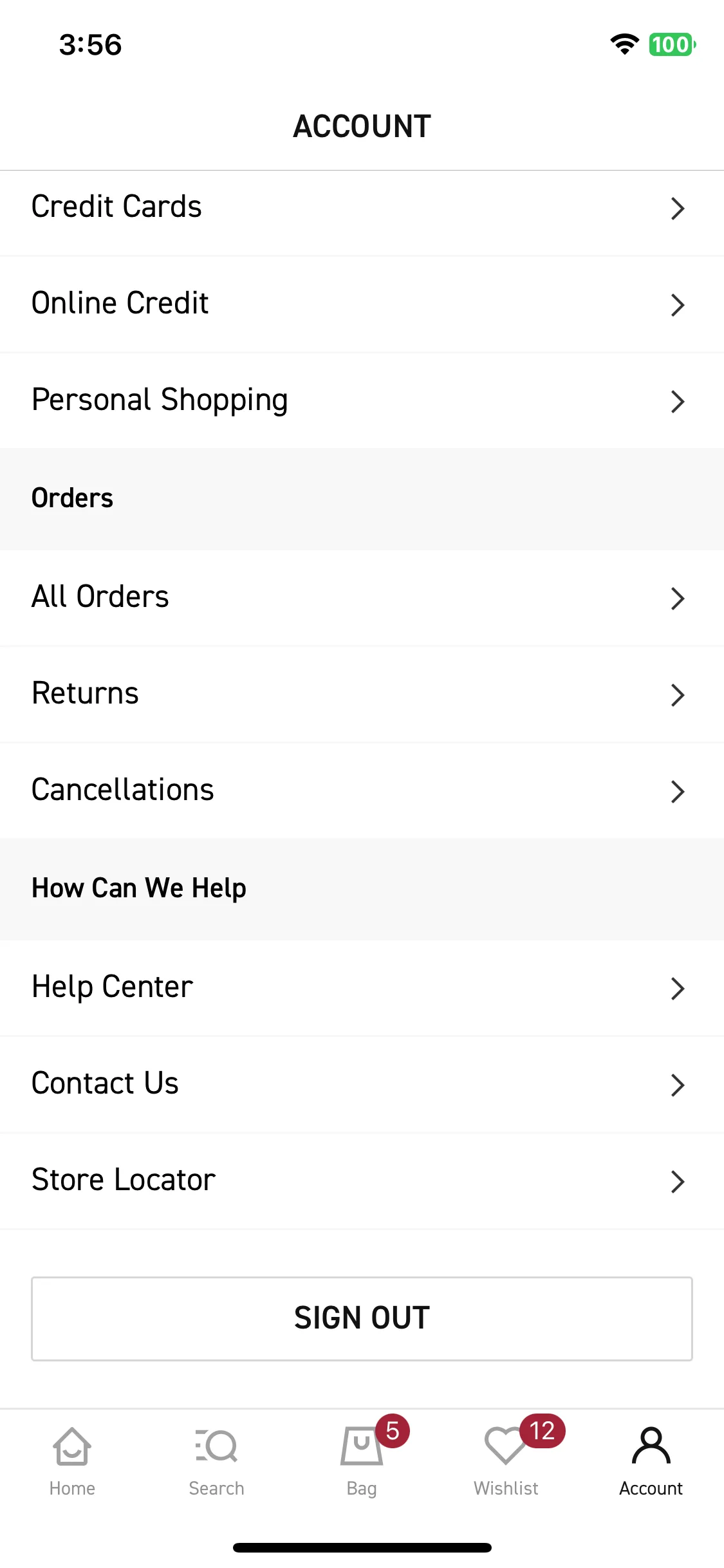Tap the Wi-Fi status icon
Image resolution: width=724 pixels, height=1568 pixels.
click(x=624, y=44)
